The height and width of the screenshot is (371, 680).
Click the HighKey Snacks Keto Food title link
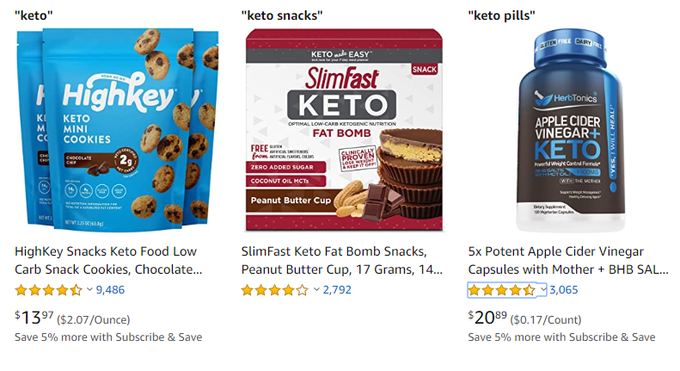point(108,260)
